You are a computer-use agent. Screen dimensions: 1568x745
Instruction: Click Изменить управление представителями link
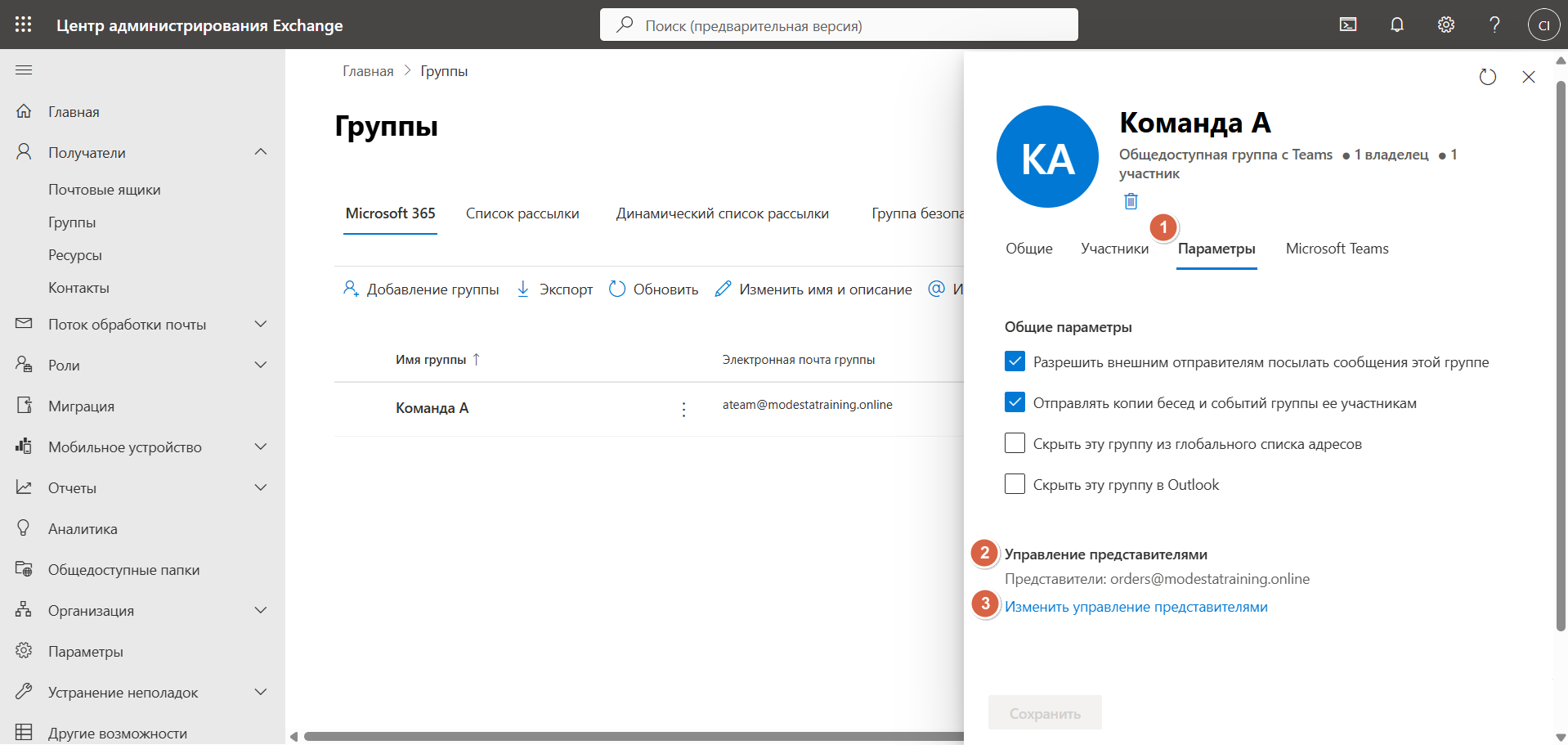[x=1136, y=607]
